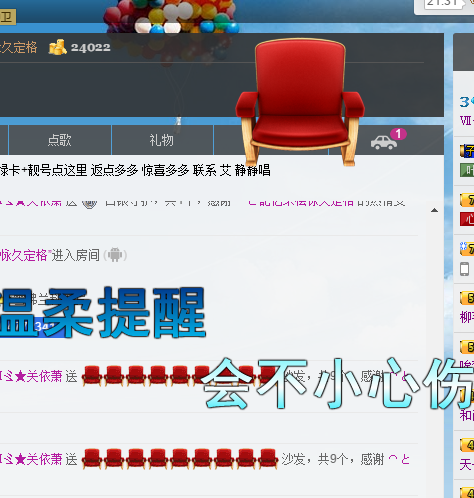Image resolution: width=474 pixels, height=498 pixels.
Task: Click the 永久定格 username who entered the room
Action: click(24, 255)
